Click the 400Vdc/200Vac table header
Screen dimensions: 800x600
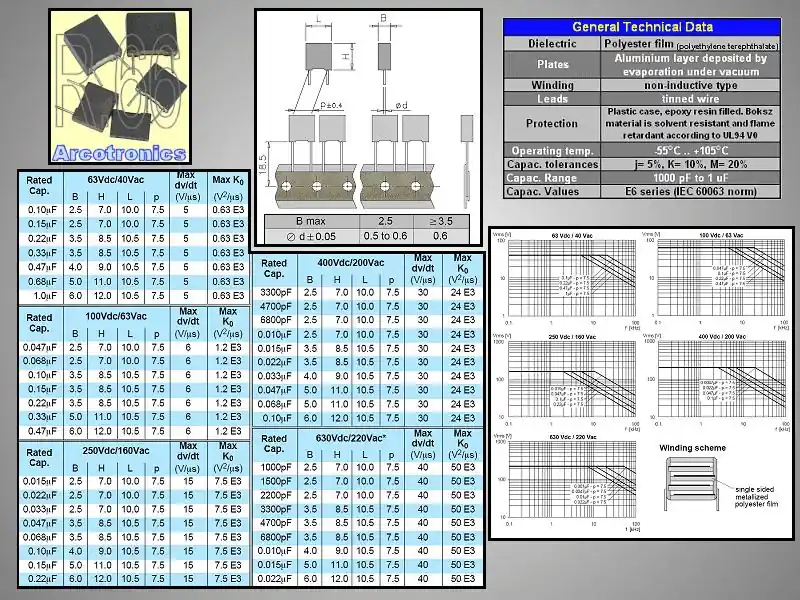350,263
